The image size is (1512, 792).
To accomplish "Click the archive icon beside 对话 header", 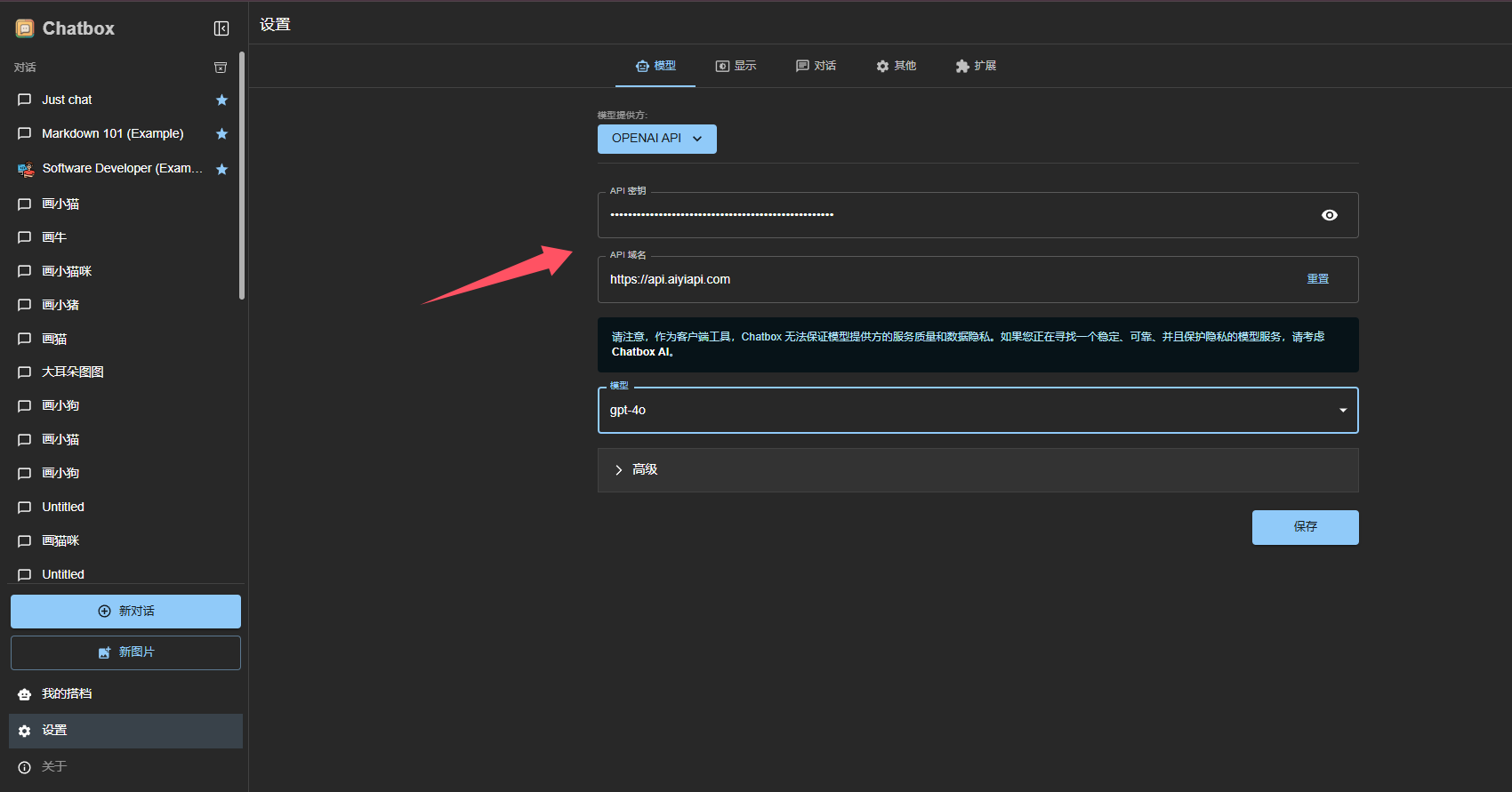I will click(x=221, y=68).
